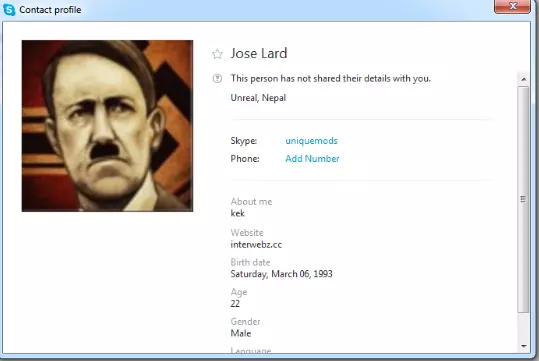Click the not shared details message
The width and height of the screenshot is (539, 361).
coord(331,79)
